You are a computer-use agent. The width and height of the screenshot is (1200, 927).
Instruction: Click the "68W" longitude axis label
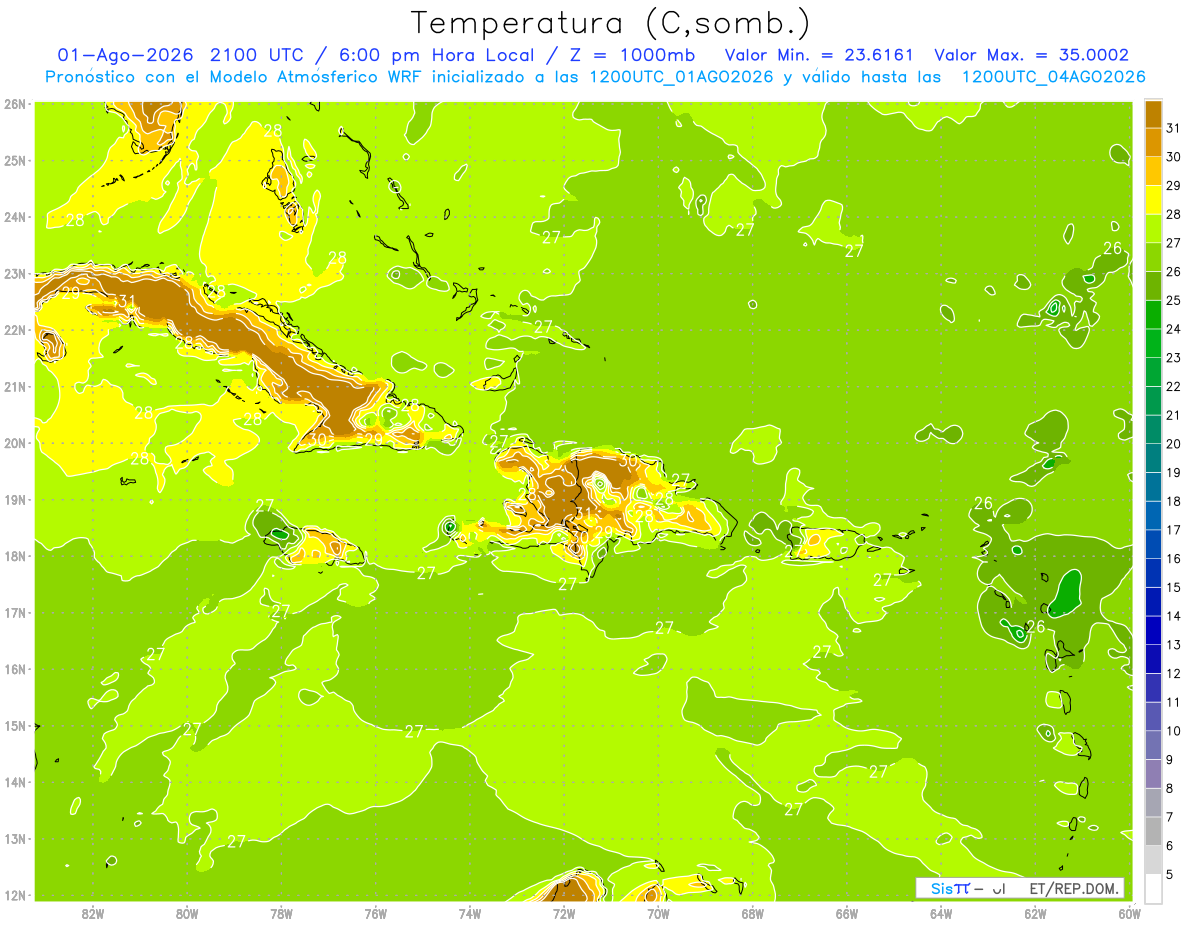tap(752, 913)
